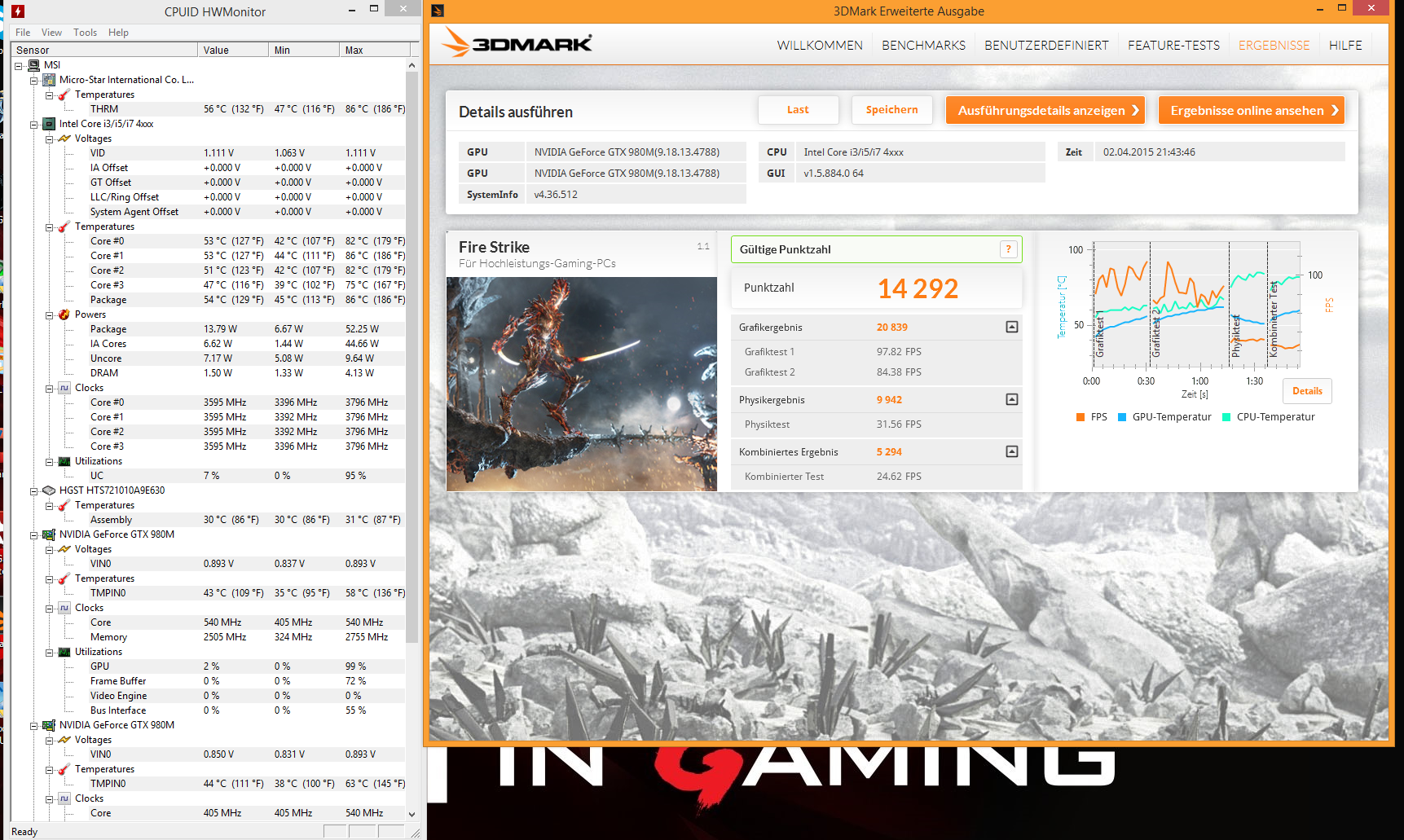Viewport: 1404px width, 840px height.
Task: Open chart Details button
Action: pos(1307,391)
